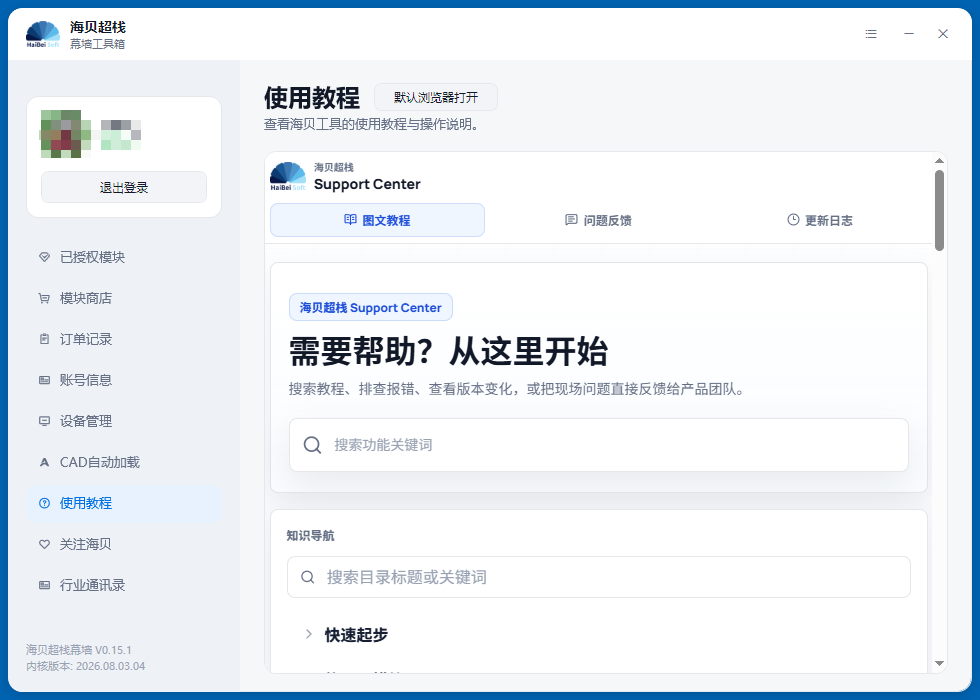Screen dimensions: 980x700
Task: Click the magnifier icon in 搜索目录标题或关键词 box
Action: (x=308, y=577)
